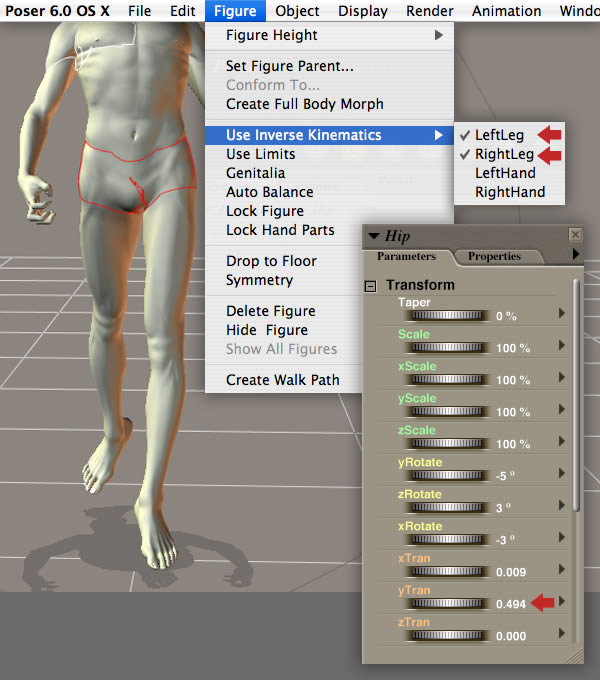
Task: Select Create Walk Path
Action: click(x=284, y=380)
